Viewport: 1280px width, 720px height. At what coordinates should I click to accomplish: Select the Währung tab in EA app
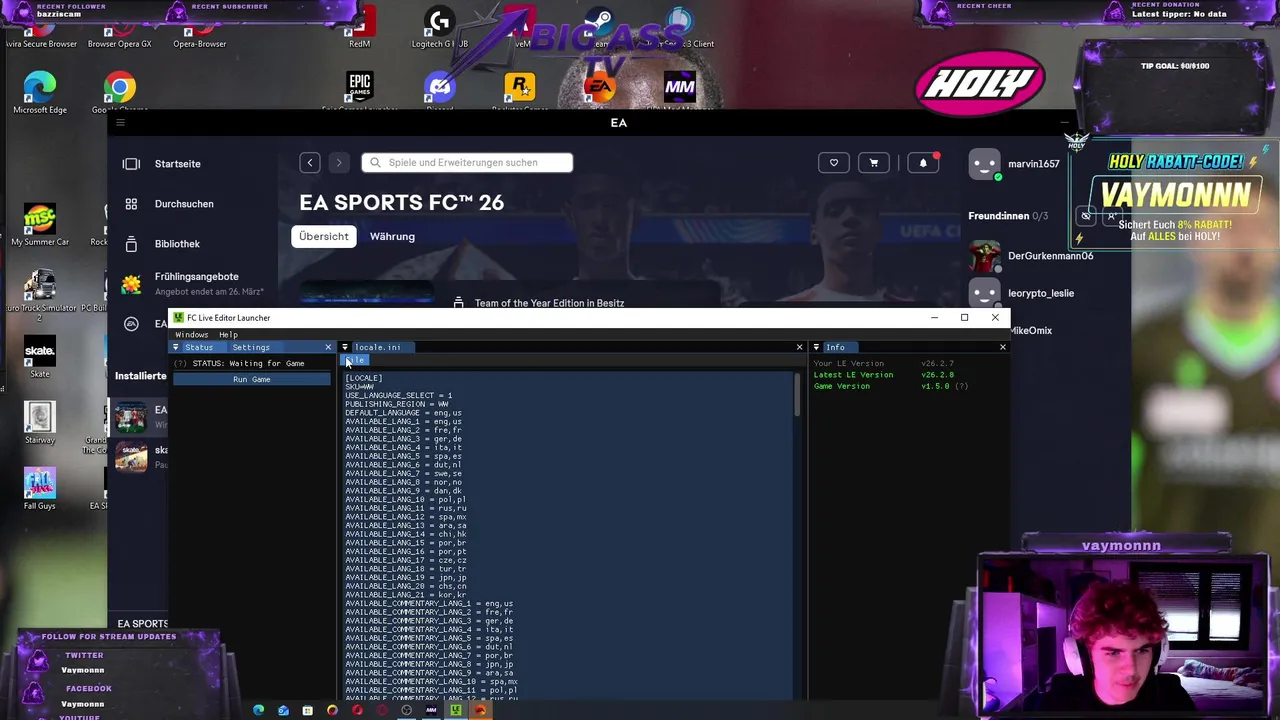(392, 236)
